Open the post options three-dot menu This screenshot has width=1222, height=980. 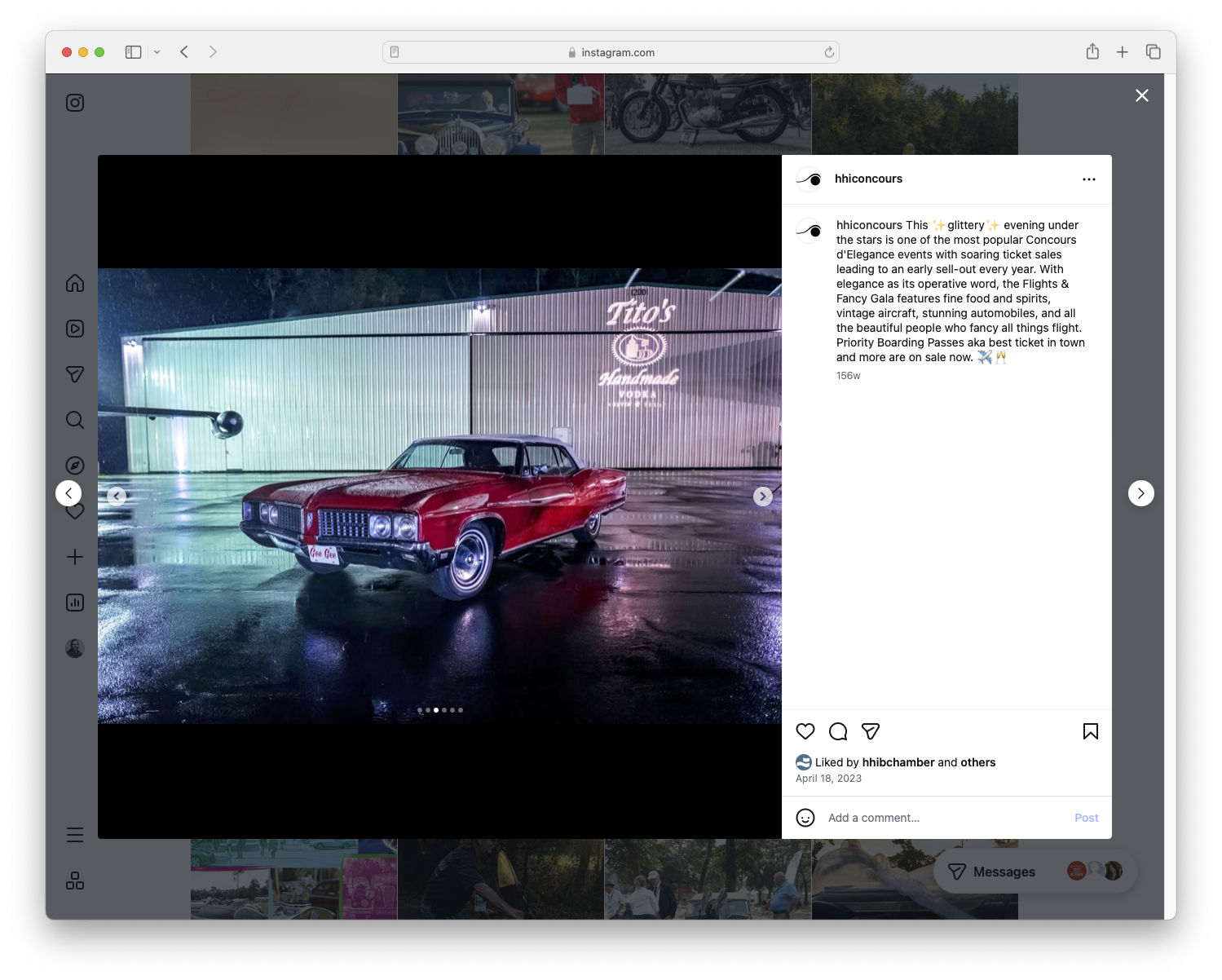1089,179
